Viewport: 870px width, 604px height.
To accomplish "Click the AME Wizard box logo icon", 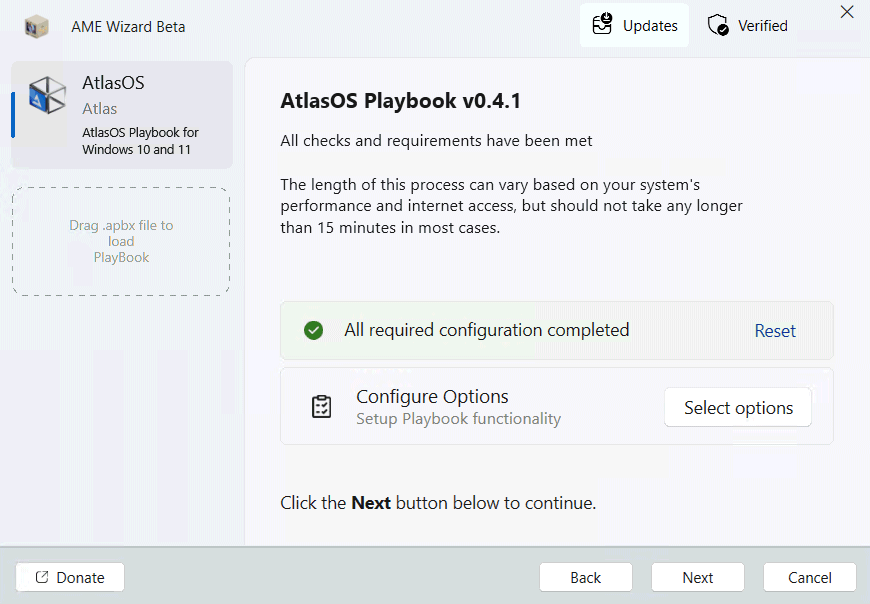I will tap(37, 26).
